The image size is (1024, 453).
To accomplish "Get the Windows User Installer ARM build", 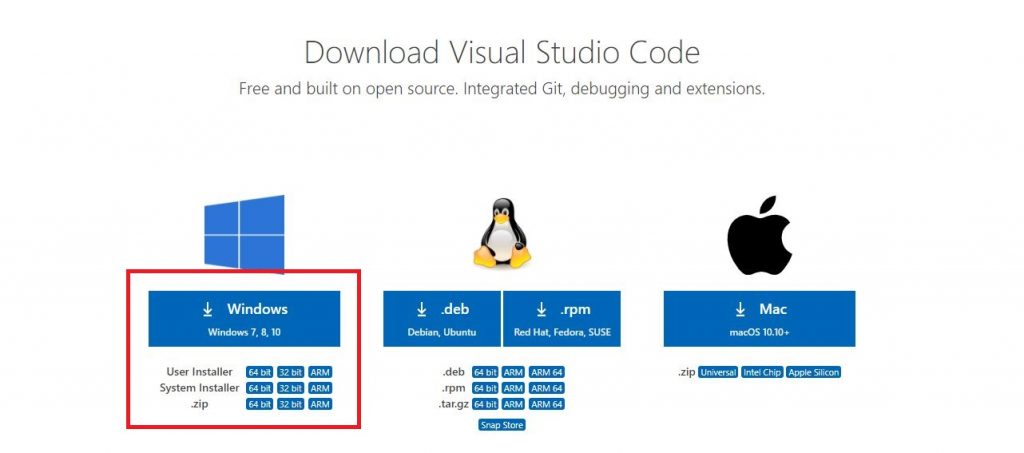I will tap(320, 373).
